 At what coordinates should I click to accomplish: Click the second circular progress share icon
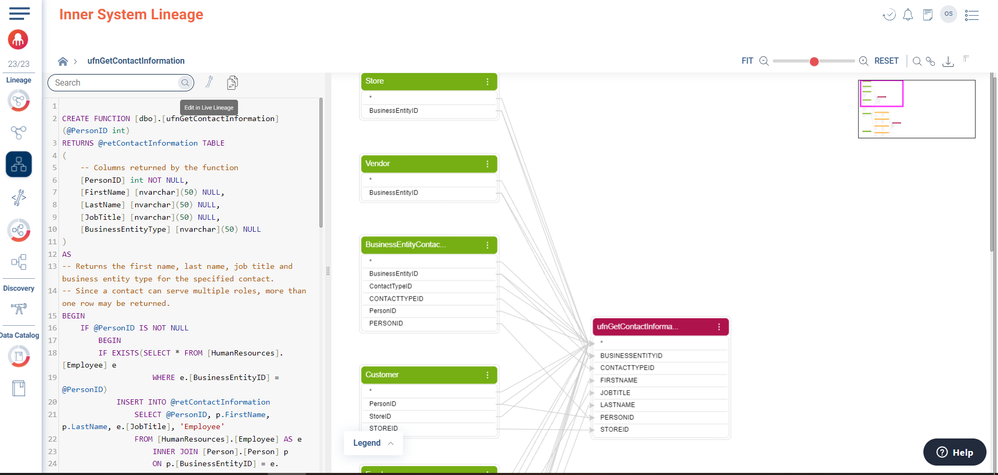coord(18,230)
